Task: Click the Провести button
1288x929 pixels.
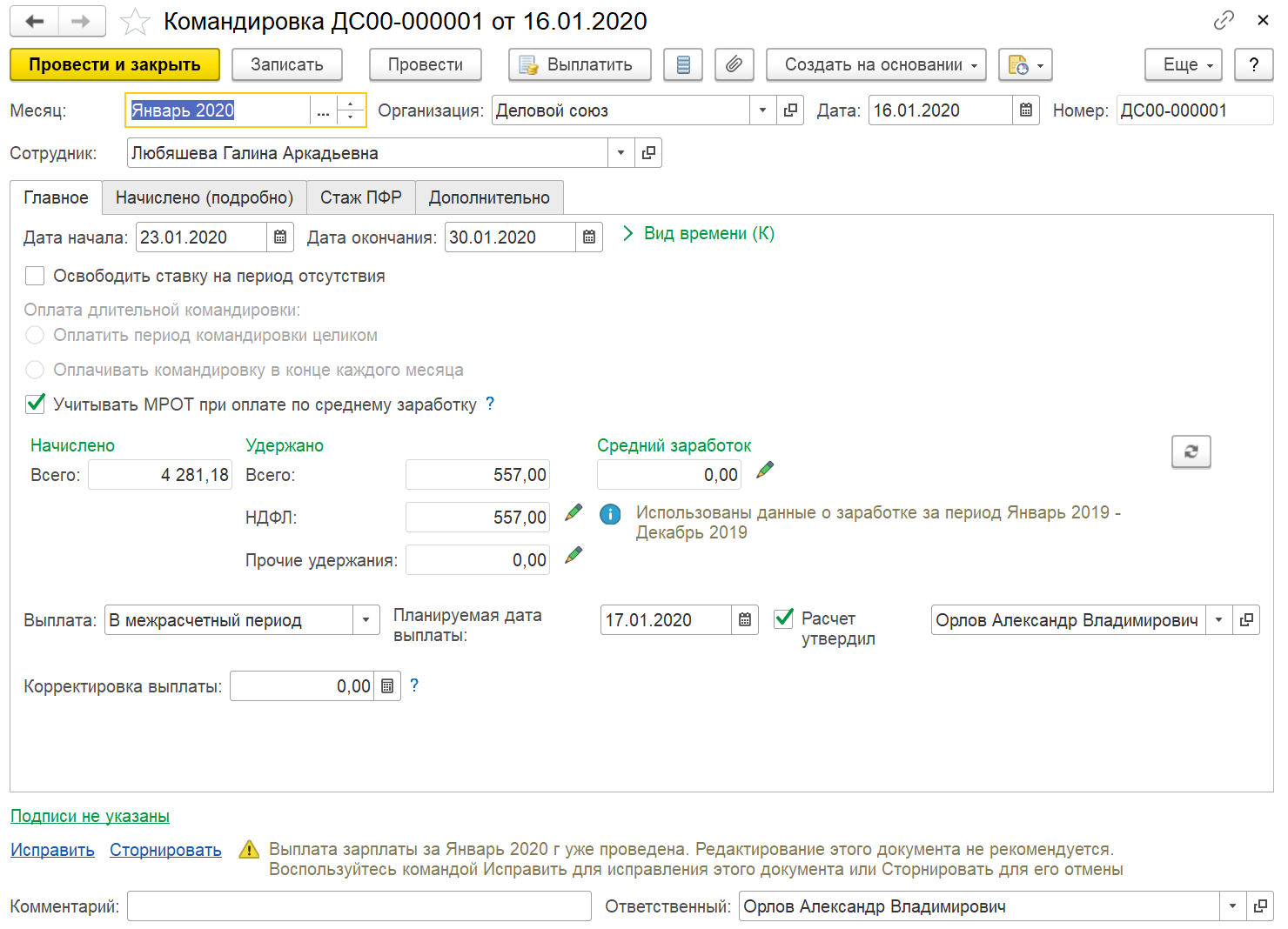Action: pos(426,64)
